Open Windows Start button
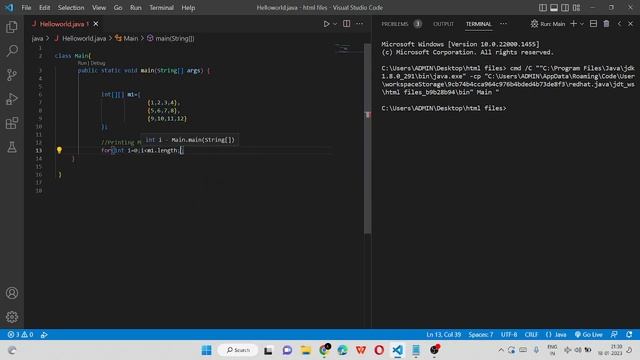 pyautogui.click(x=207, y=350)
